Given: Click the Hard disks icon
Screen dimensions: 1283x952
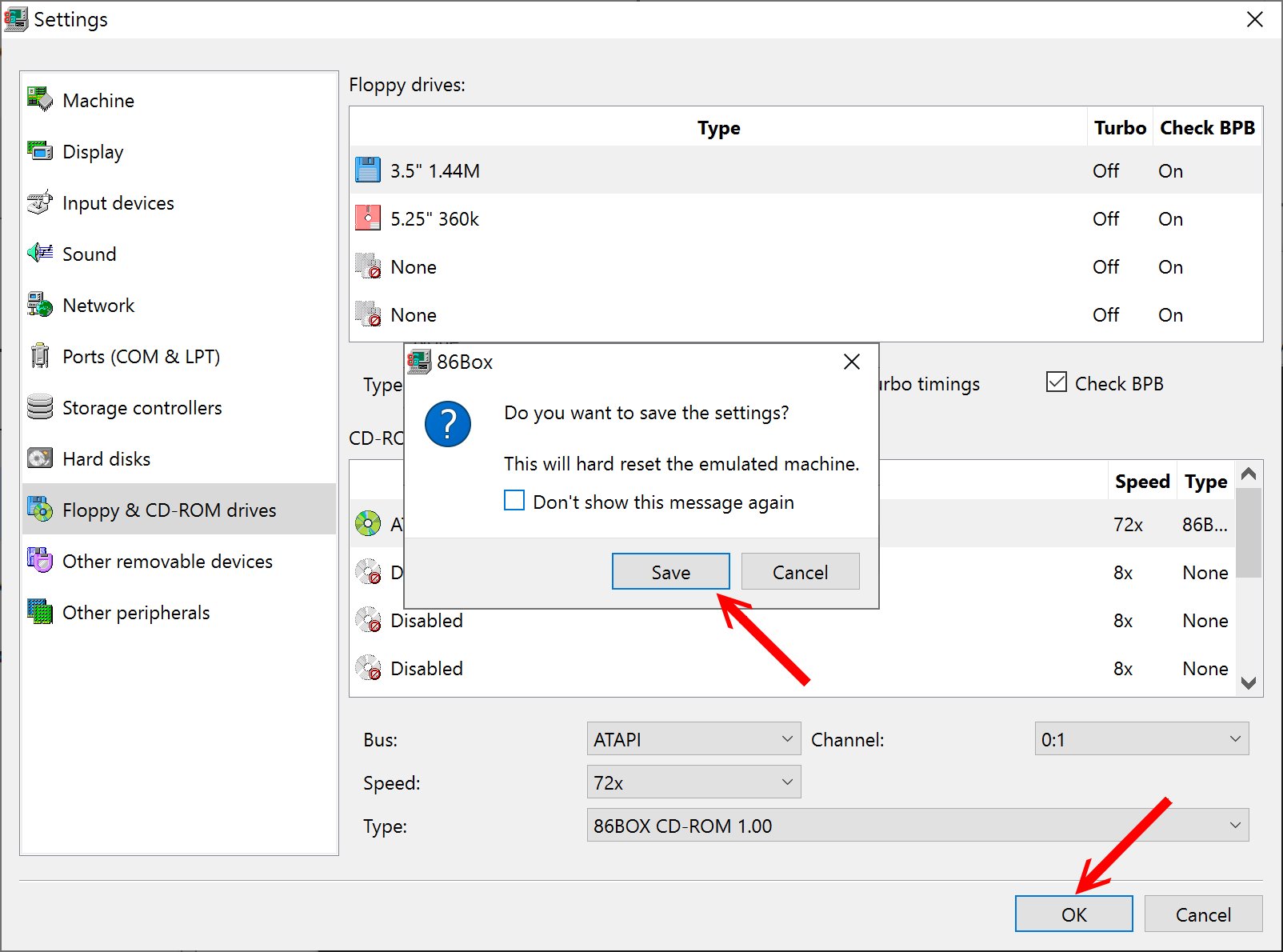Looking at the screenshot, I should point(40,458).
